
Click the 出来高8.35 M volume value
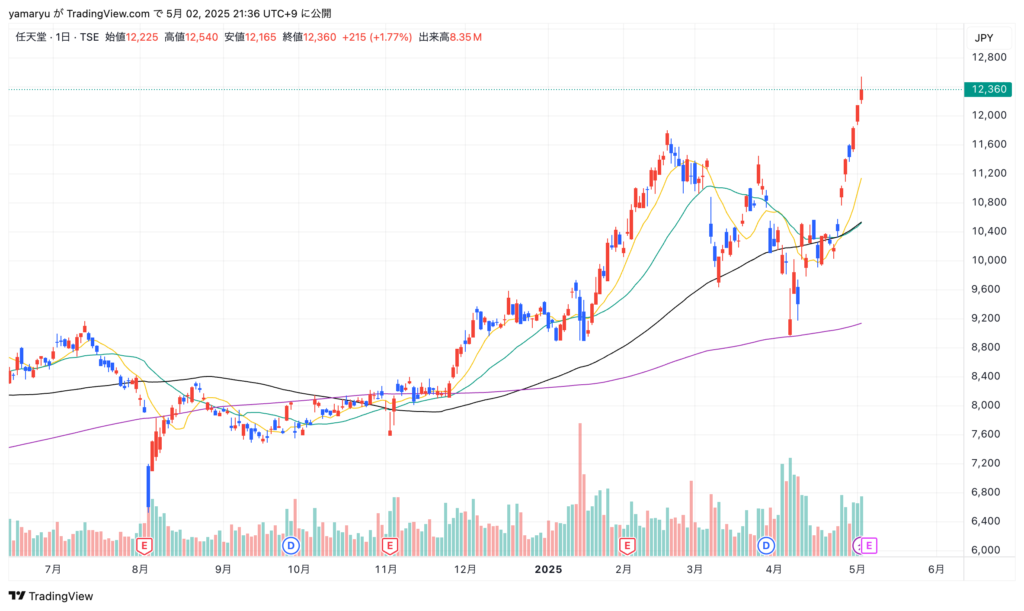[x=450, y=37]
